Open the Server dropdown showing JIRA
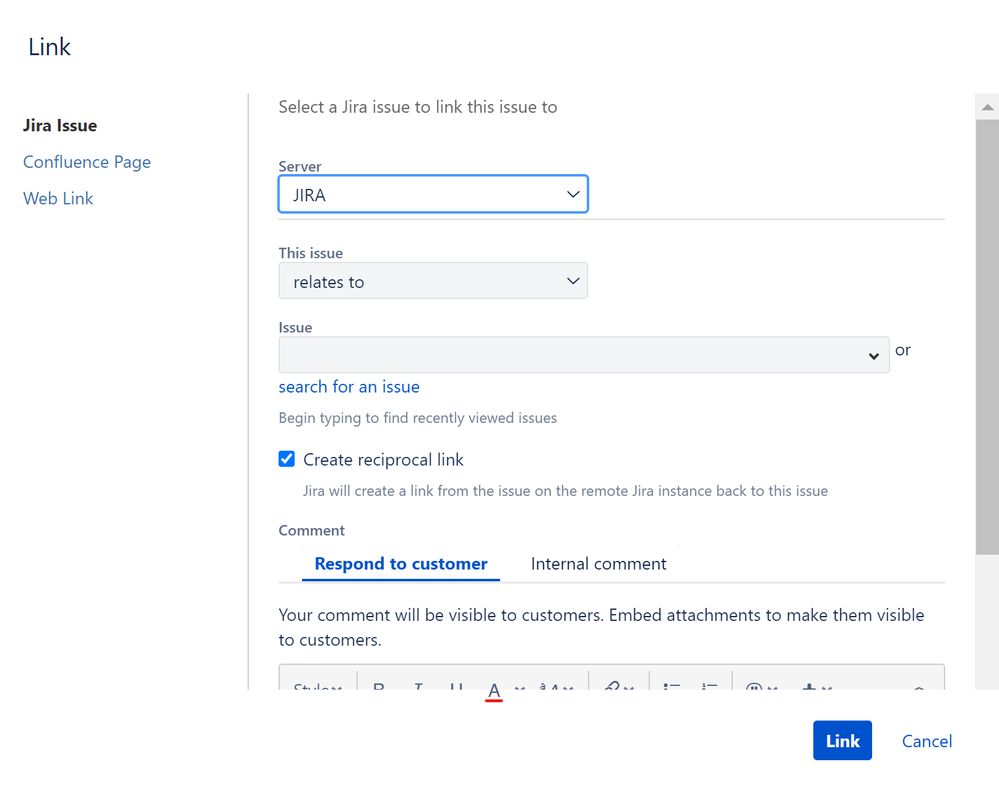The image size is (999, 790). [x=433, y=194]
